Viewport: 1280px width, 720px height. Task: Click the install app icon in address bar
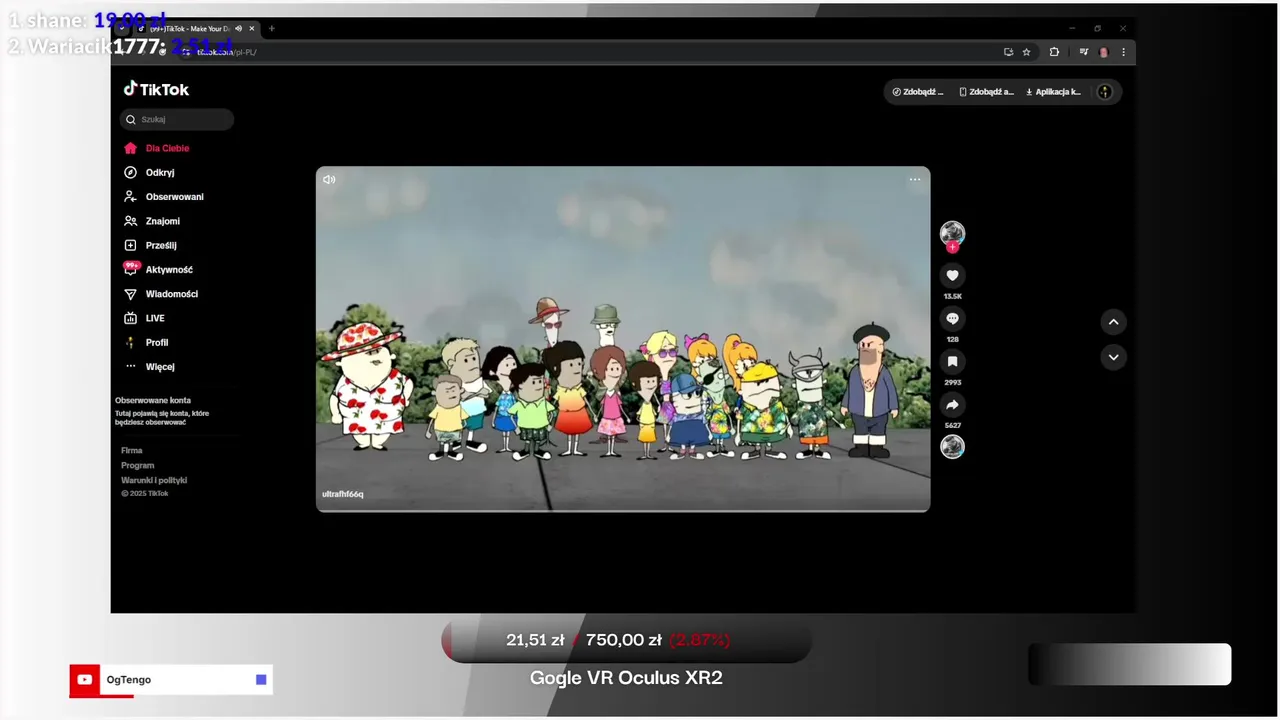tap(1008, 52)
